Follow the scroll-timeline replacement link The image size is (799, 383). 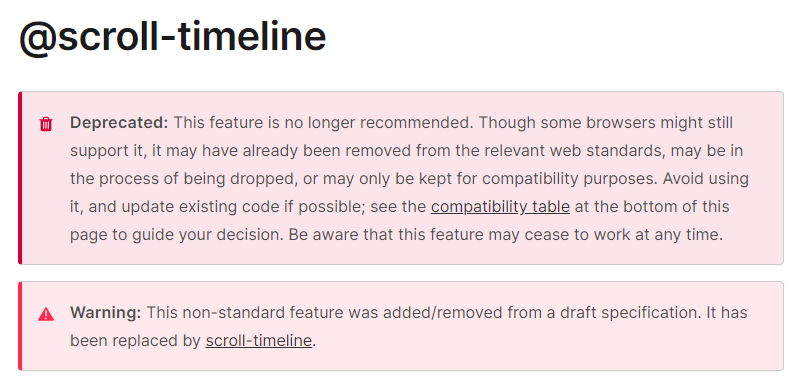tap(258, 341)
